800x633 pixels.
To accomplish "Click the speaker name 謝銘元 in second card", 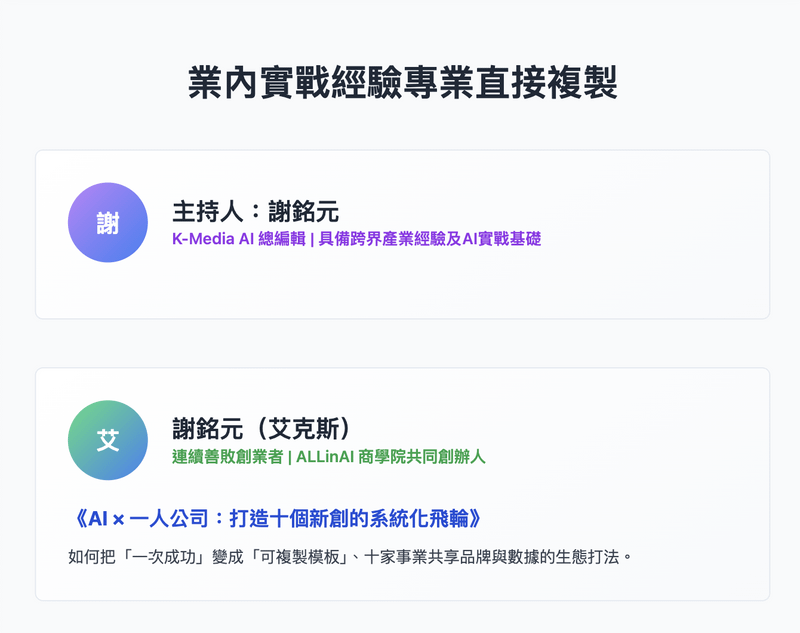I will (206, 429).
